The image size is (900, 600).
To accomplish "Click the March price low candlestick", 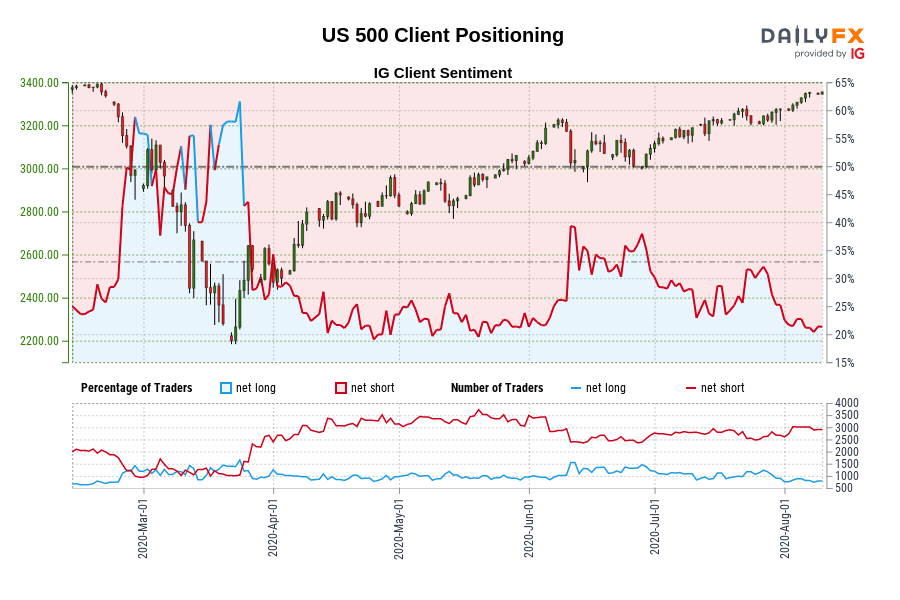I will tap(233, 336).
